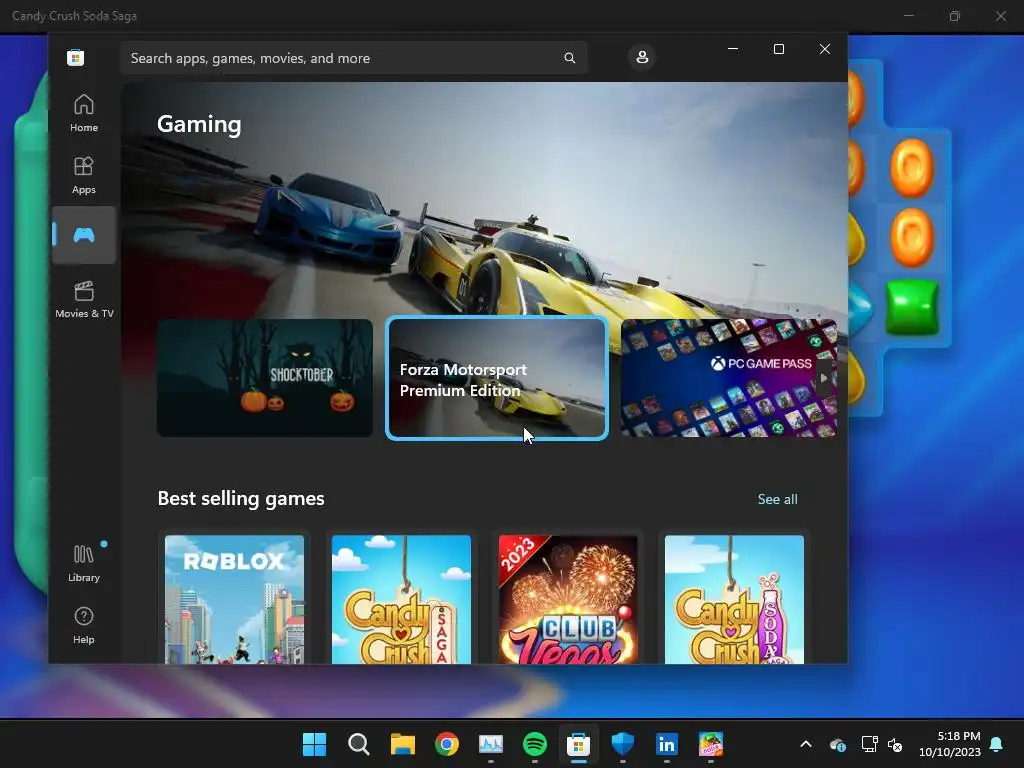Close the Microsoft Store window
The image size is (1024, 768).
825,49
